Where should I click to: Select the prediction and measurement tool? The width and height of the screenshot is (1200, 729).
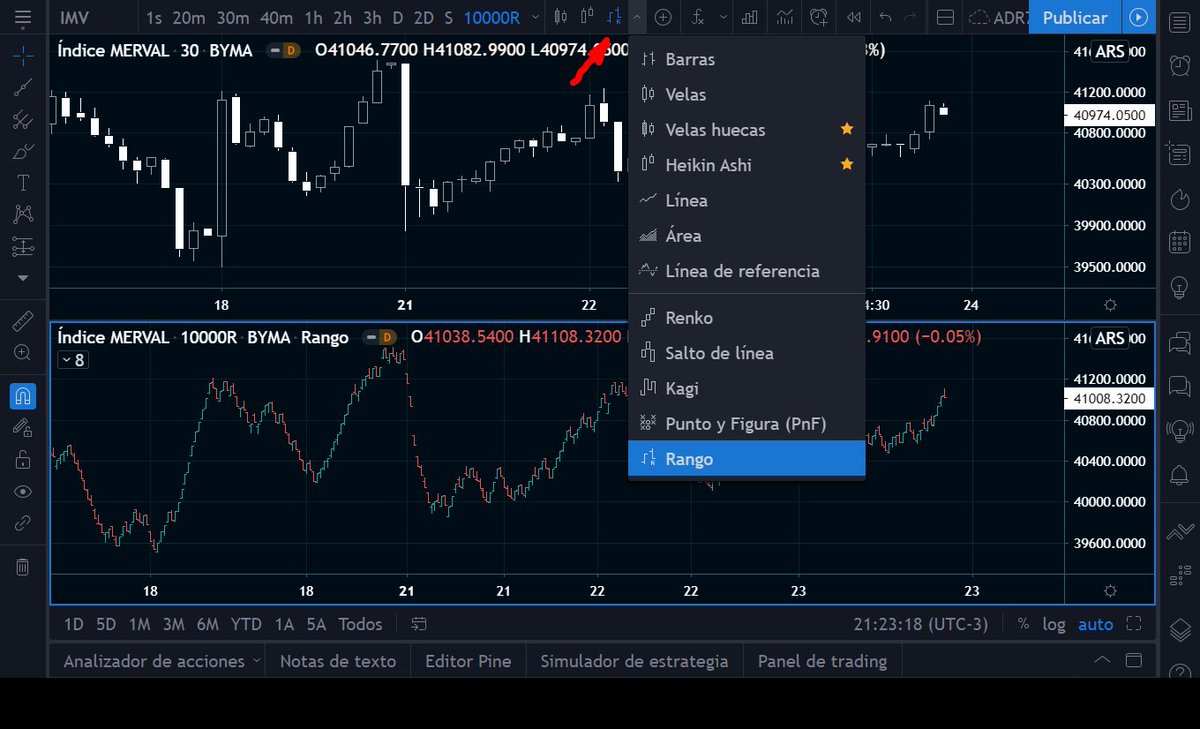[x=22, y=246]
